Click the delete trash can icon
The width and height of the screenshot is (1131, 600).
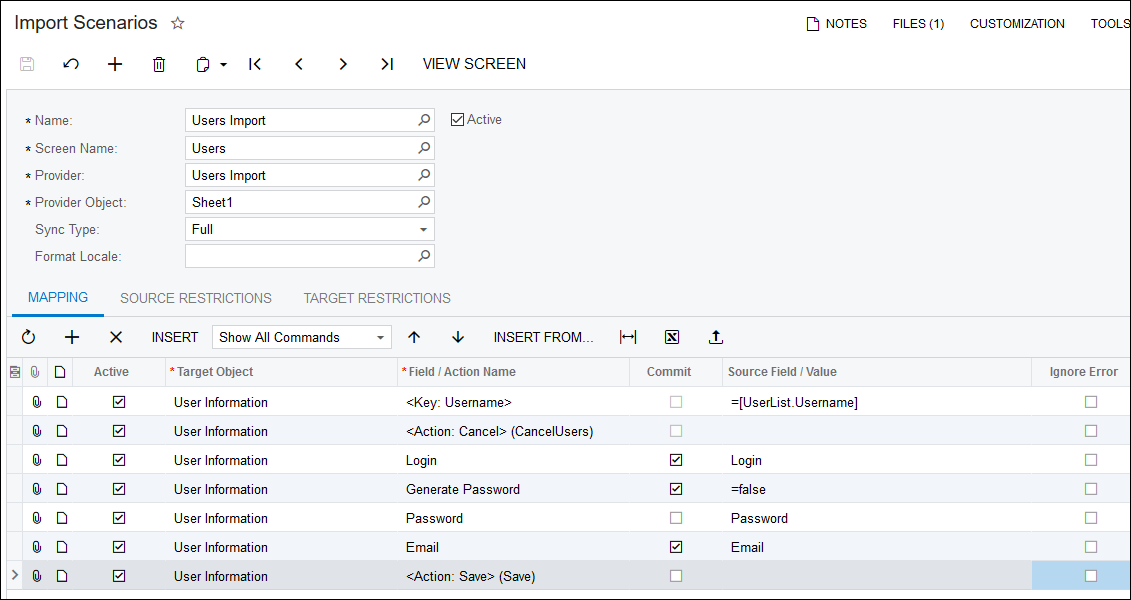click(159, 64)
